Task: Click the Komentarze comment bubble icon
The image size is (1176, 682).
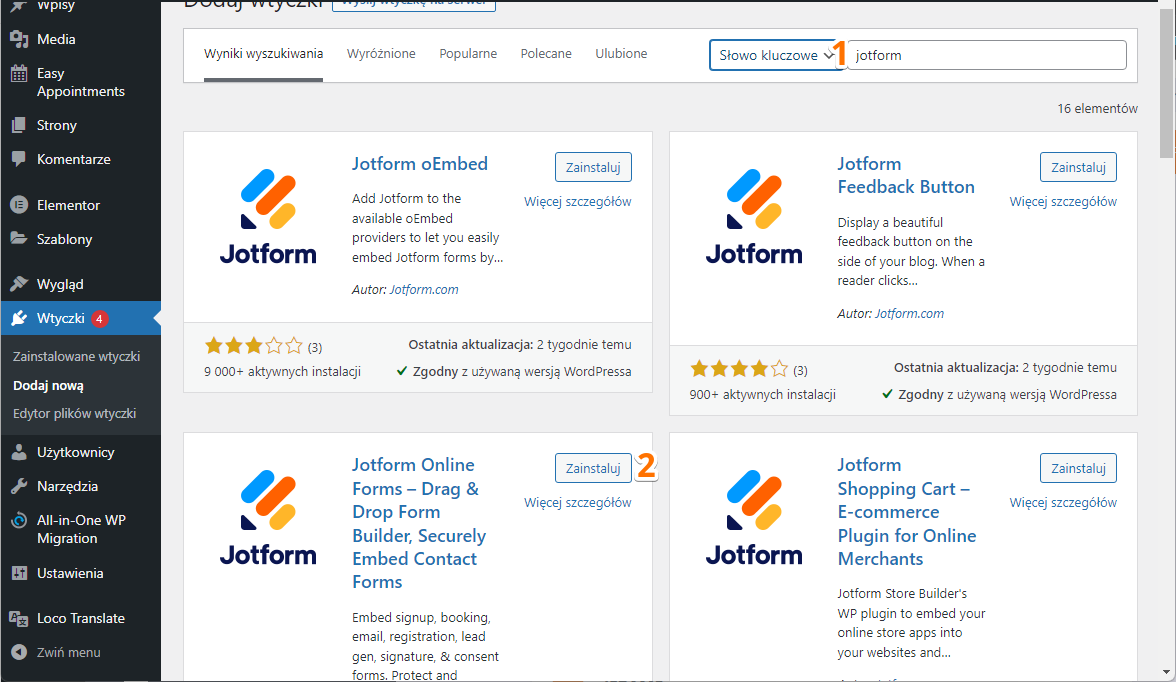Action: click(x=20, y=159)
